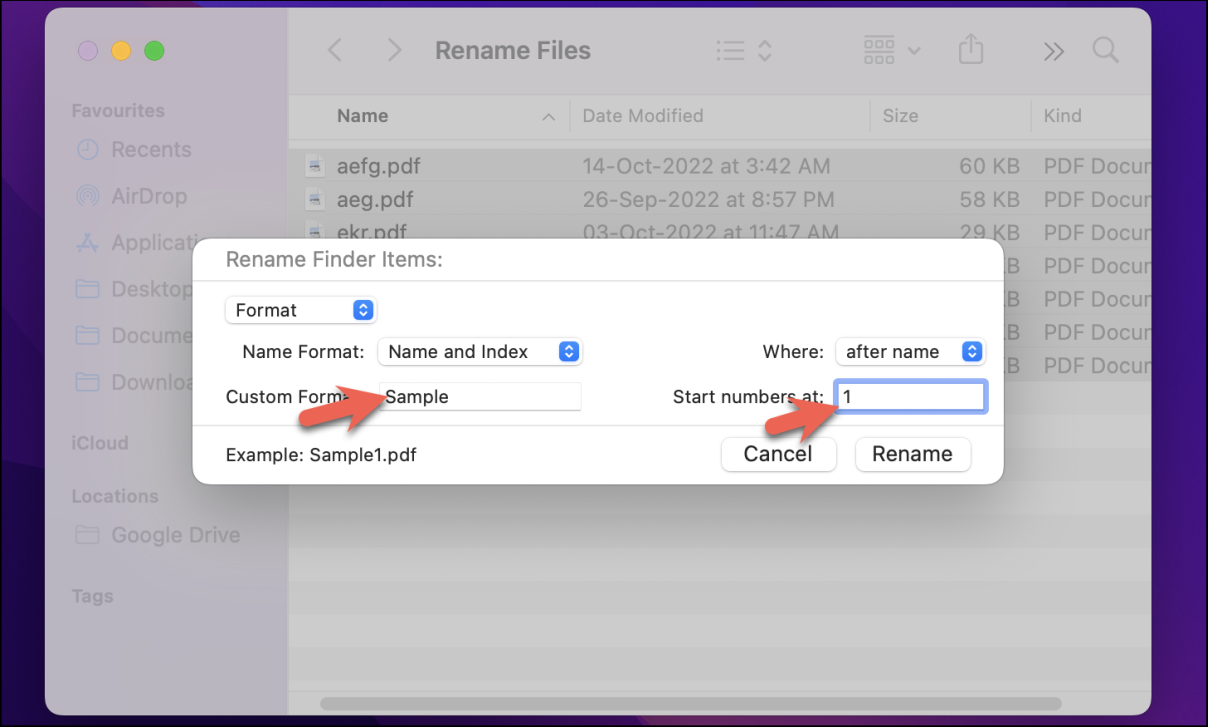
Task: Open the list view switcher icon
Action: coord(744,50)
